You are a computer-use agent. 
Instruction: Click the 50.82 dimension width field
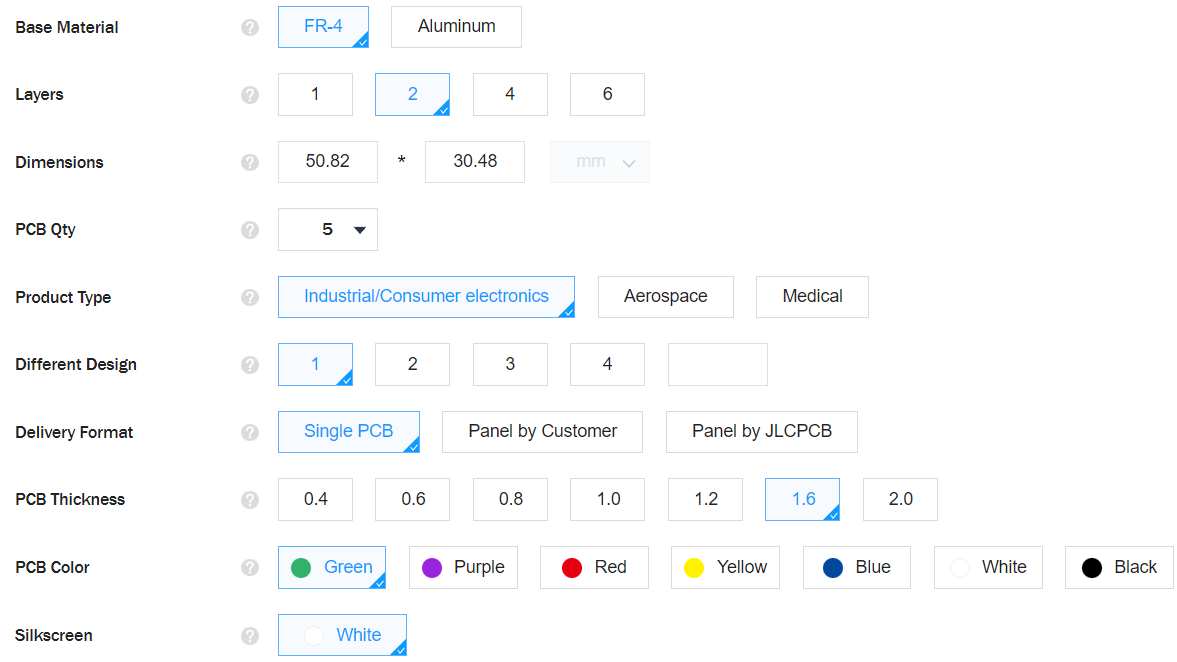pyautogui.click(x=328, y=162)
